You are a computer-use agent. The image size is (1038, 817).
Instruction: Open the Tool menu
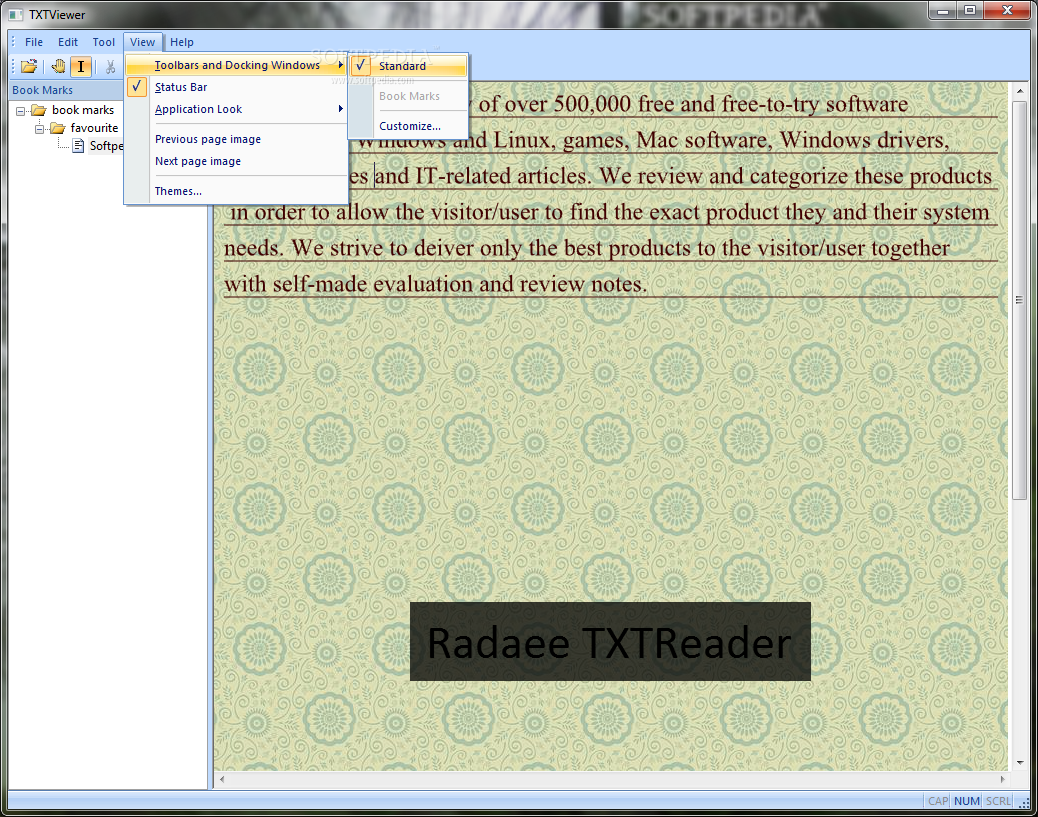tap(103, 42)
